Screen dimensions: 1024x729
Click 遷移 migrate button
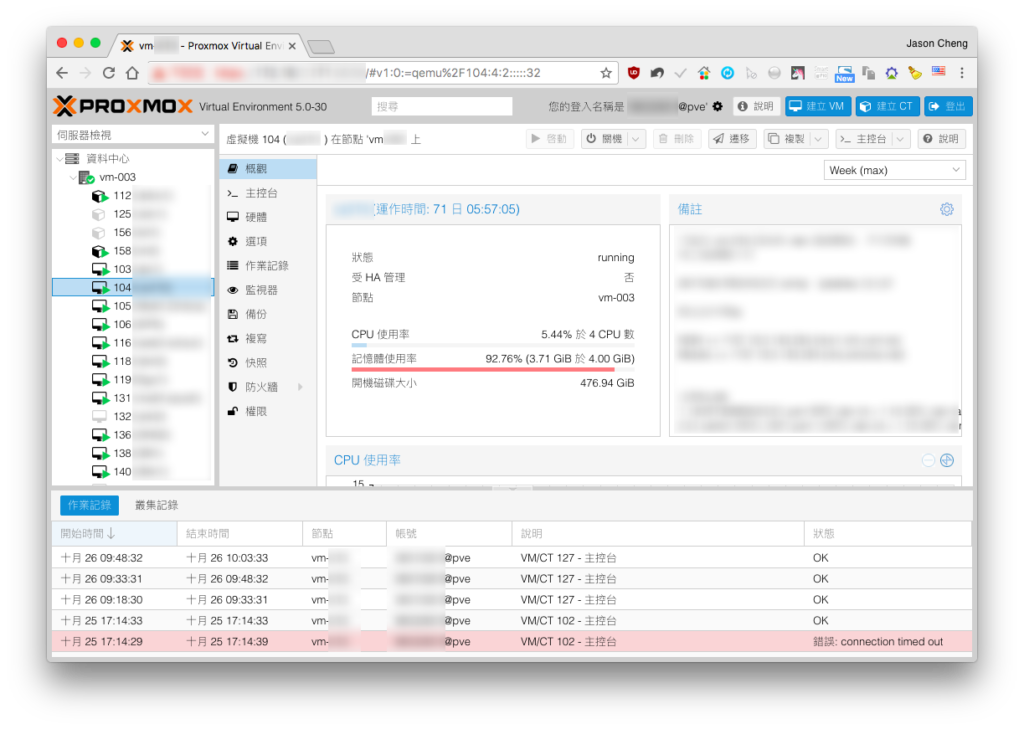click(731, 139)
